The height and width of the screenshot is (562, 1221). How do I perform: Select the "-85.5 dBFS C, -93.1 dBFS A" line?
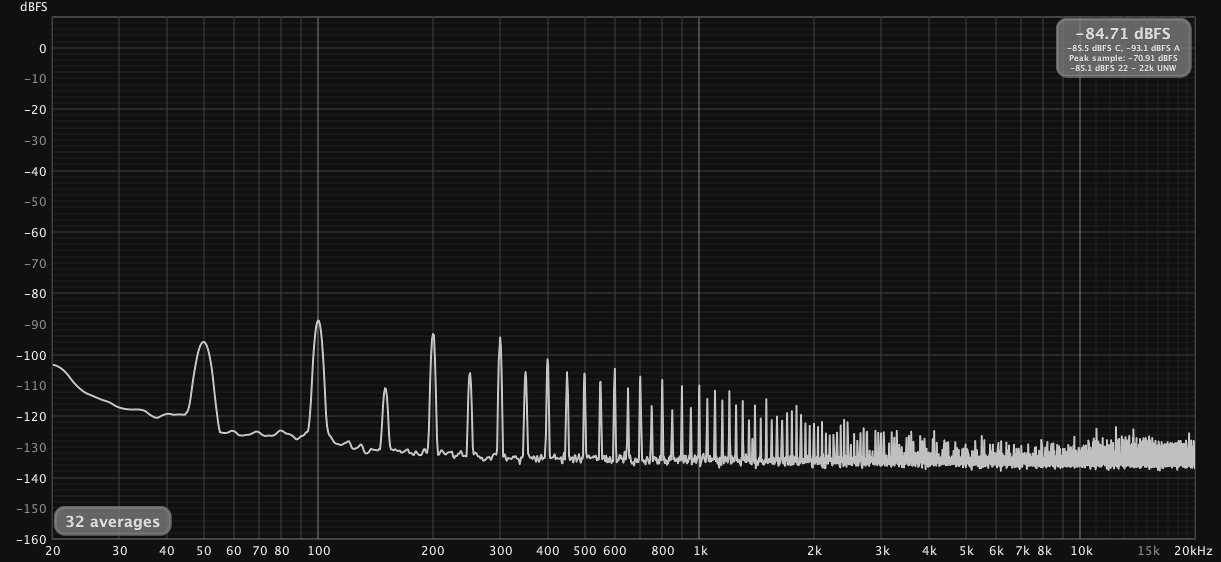(1123, 48)
